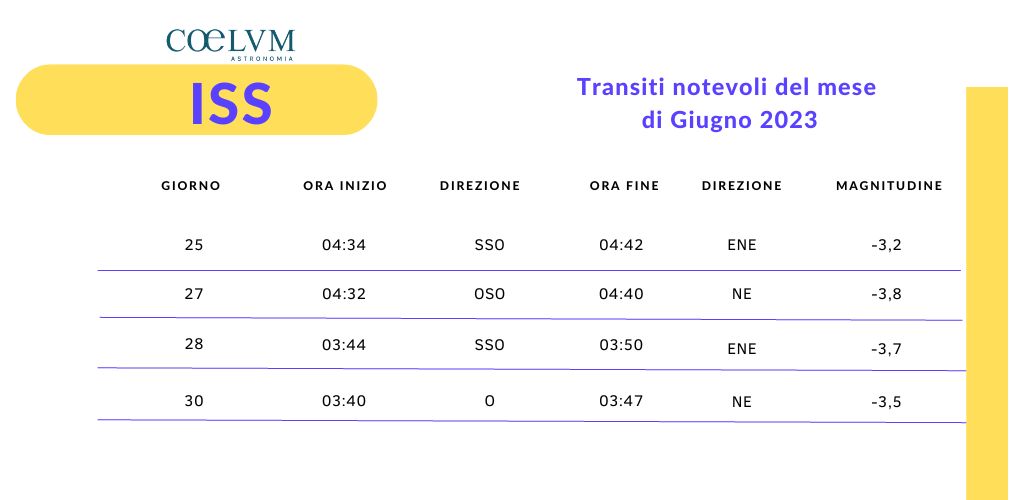
Task: Click the MAGNITUDINE column header
Action: (889, 185)
